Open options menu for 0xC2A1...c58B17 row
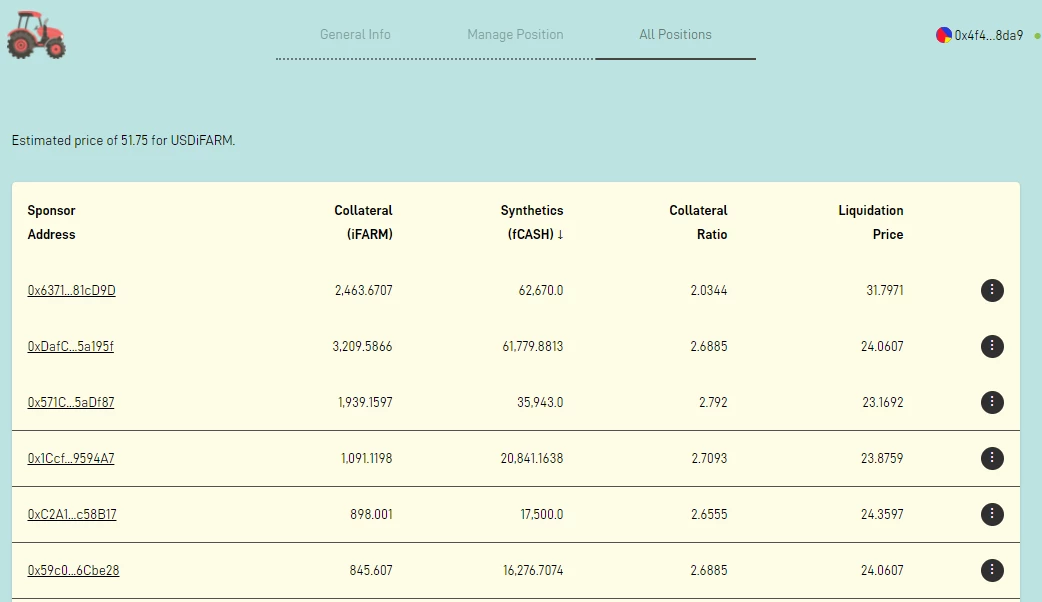This screenshot has width=1042, height=602. point(991,514)
